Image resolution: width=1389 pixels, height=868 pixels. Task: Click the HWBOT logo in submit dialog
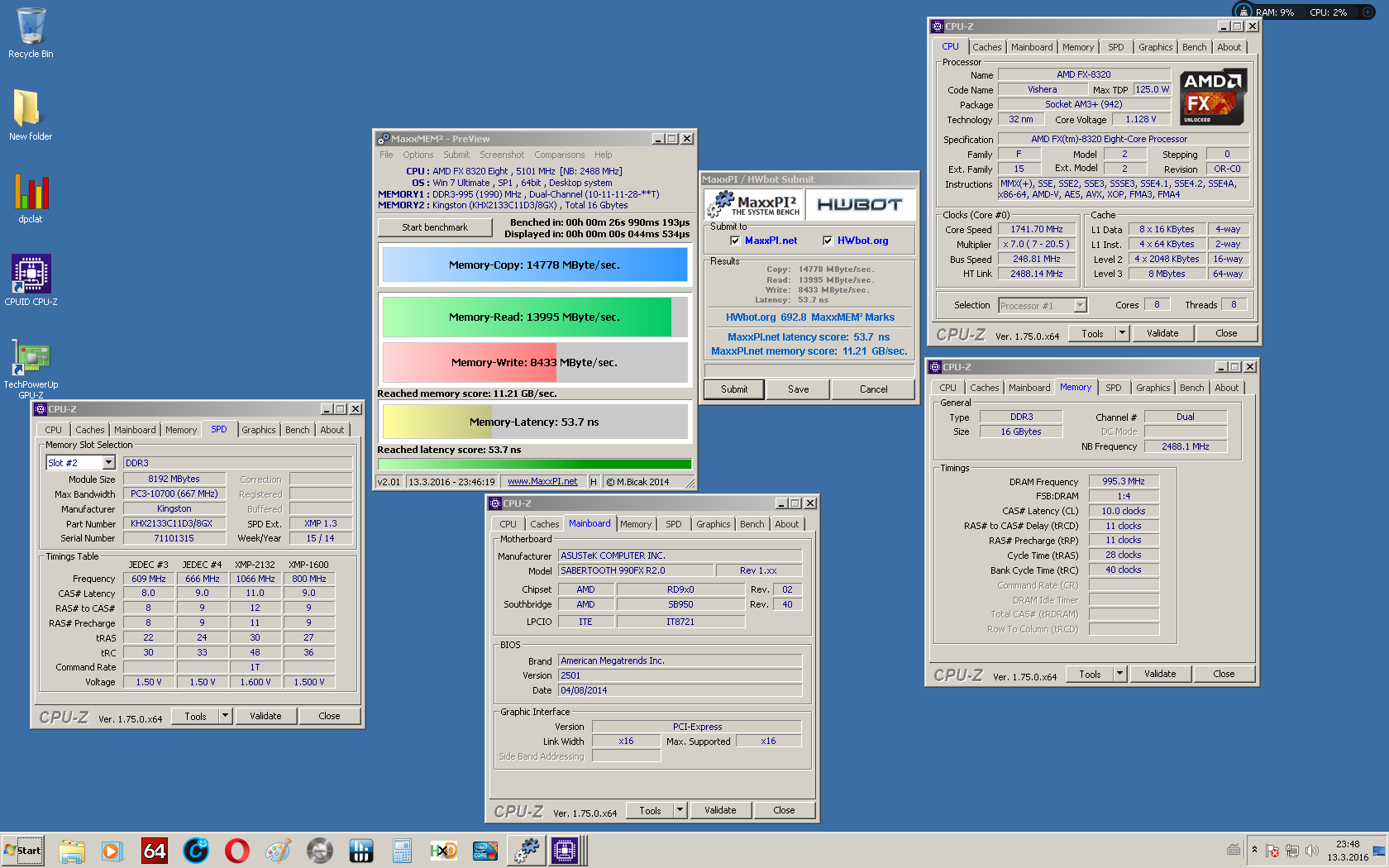[x=860, y=204]
